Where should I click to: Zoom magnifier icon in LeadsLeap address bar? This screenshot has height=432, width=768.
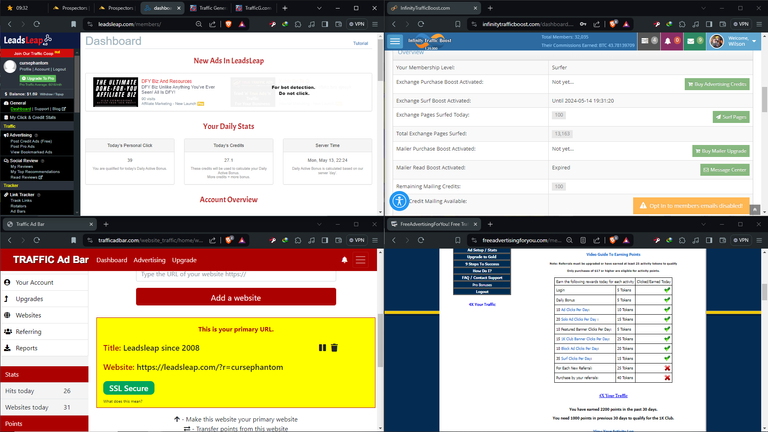pyautogui.click(x=199, y=24)
